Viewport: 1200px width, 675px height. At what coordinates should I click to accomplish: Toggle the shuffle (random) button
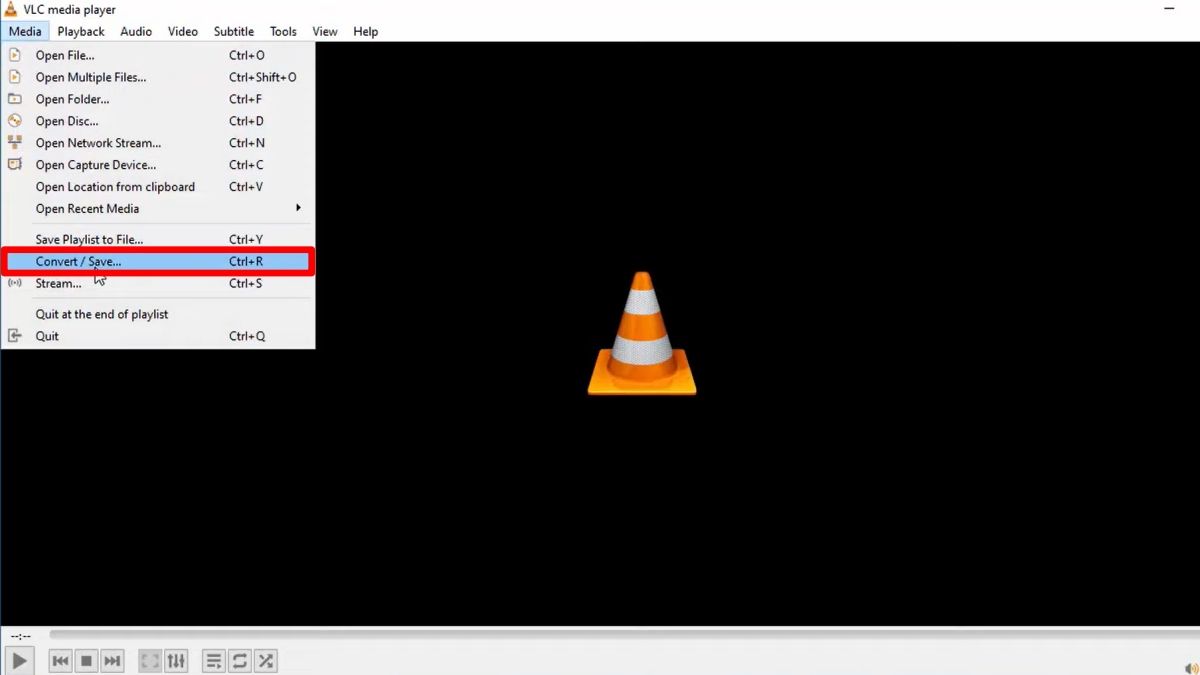[266, 661]
